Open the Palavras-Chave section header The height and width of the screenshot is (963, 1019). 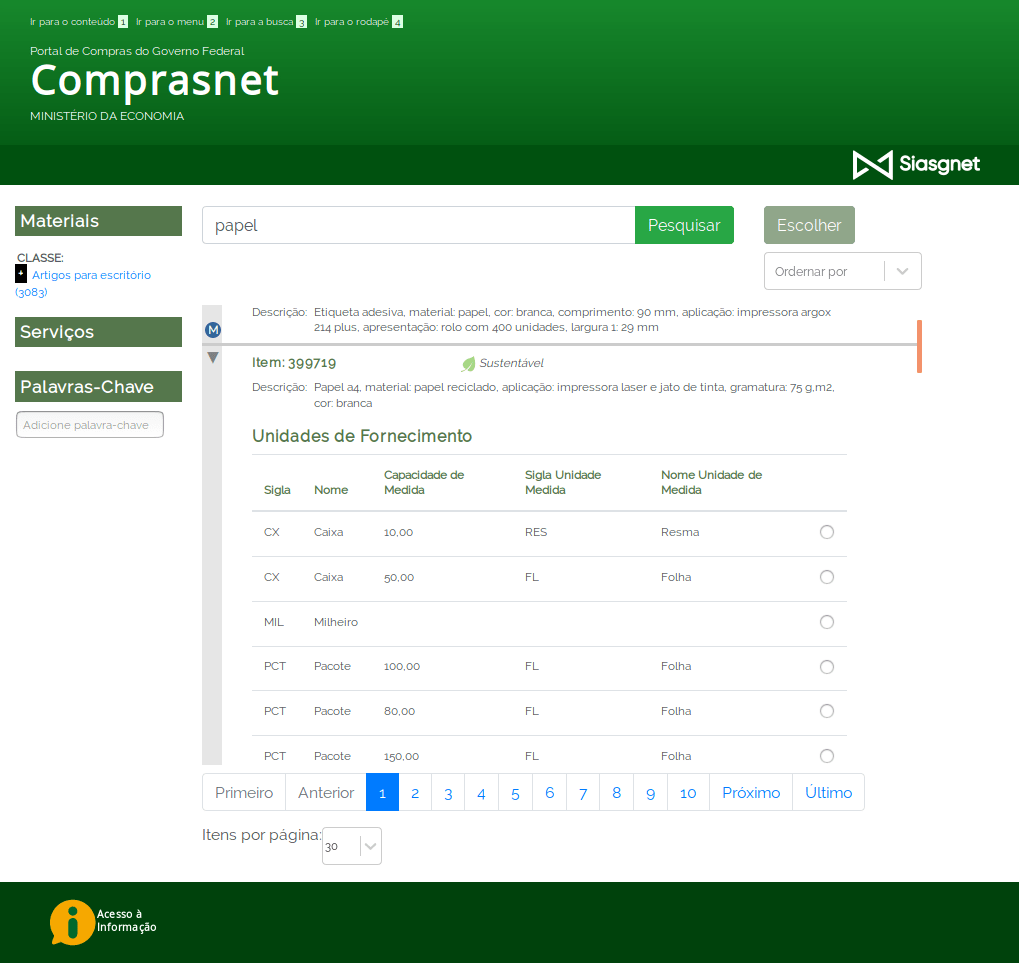(x=98, y=387)
